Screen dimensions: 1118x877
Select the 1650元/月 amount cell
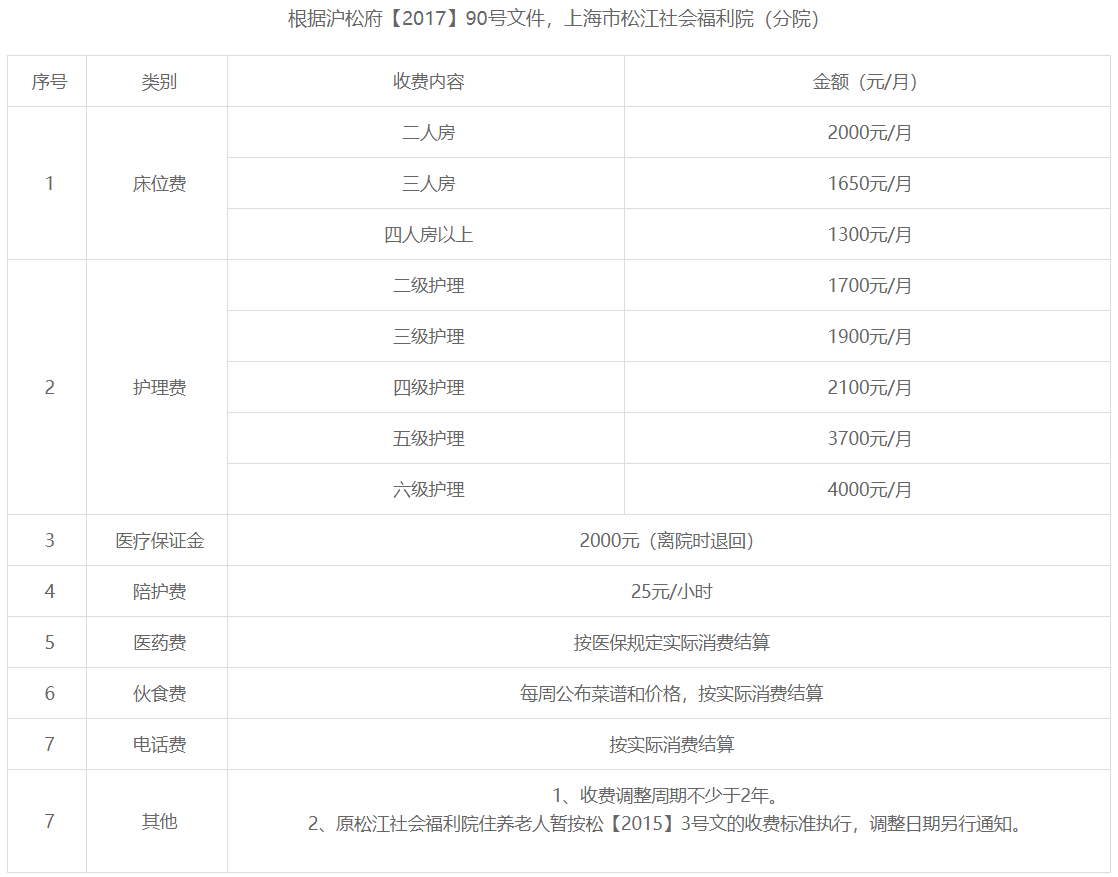pyautogui.click(x=867, y=183)
